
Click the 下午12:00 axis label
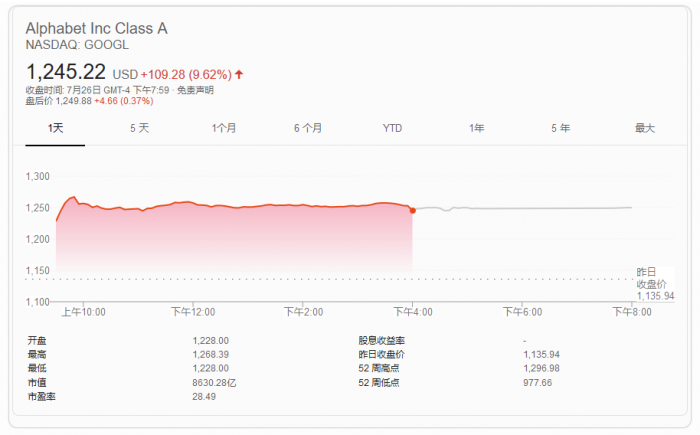point(193,312)
